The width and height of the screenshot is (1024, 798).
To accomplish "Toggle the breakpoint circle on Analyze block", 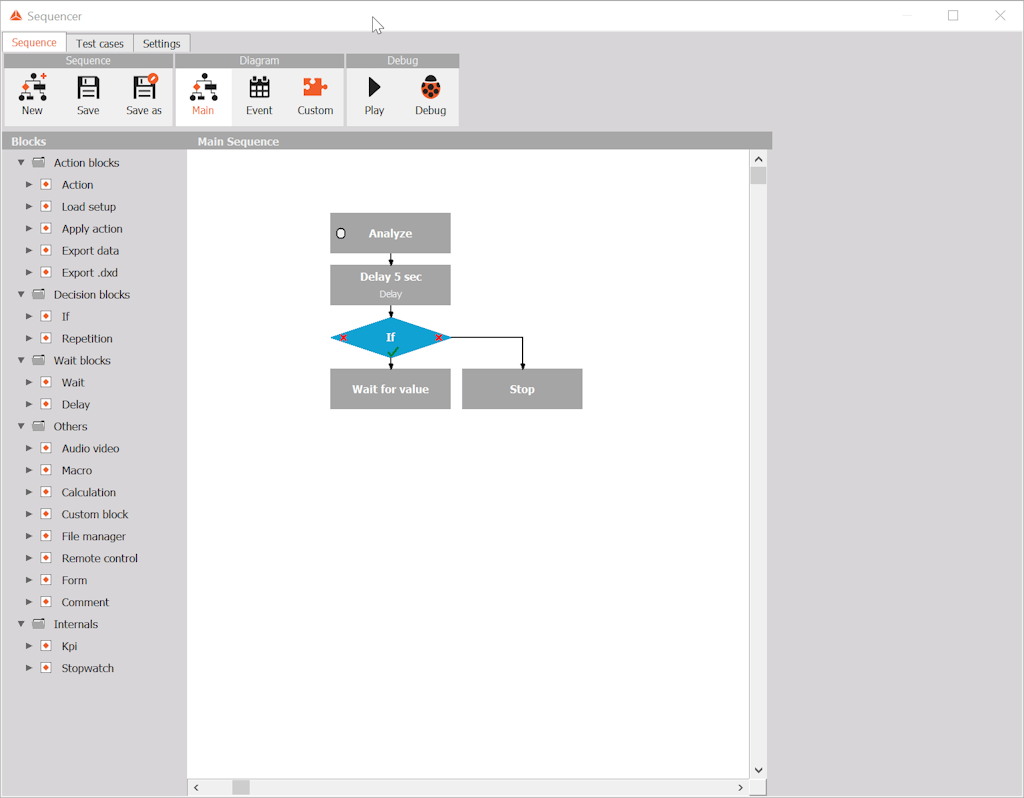I will [x=341, y=233].
